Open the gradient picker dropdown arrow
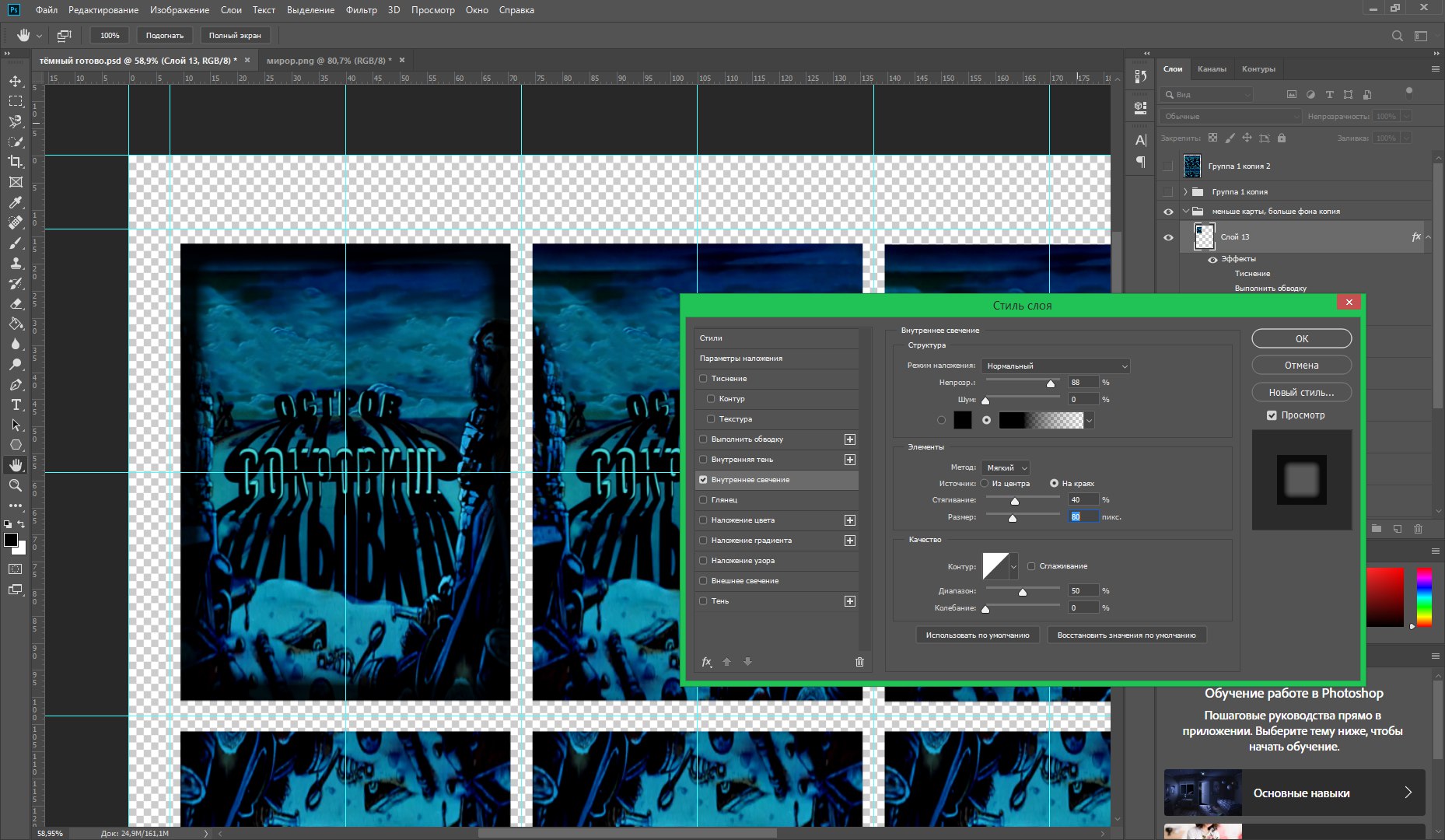The height and width of the screenshot is (840, 1445). point(1090,421)
